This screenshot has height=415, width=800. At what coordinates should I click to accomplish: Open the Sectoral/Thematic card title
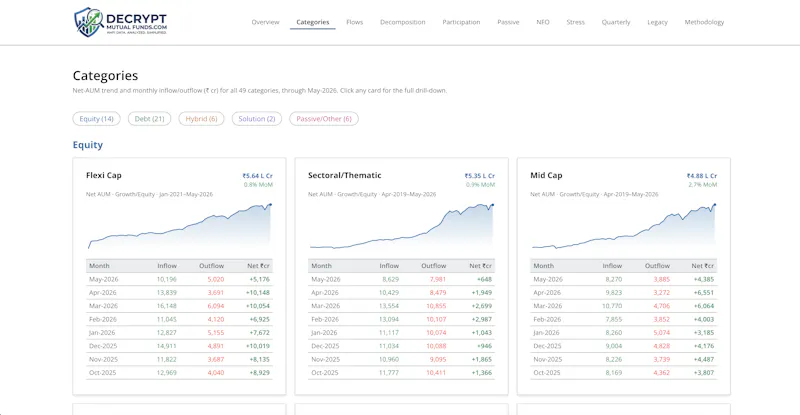[x=344, y=175]
